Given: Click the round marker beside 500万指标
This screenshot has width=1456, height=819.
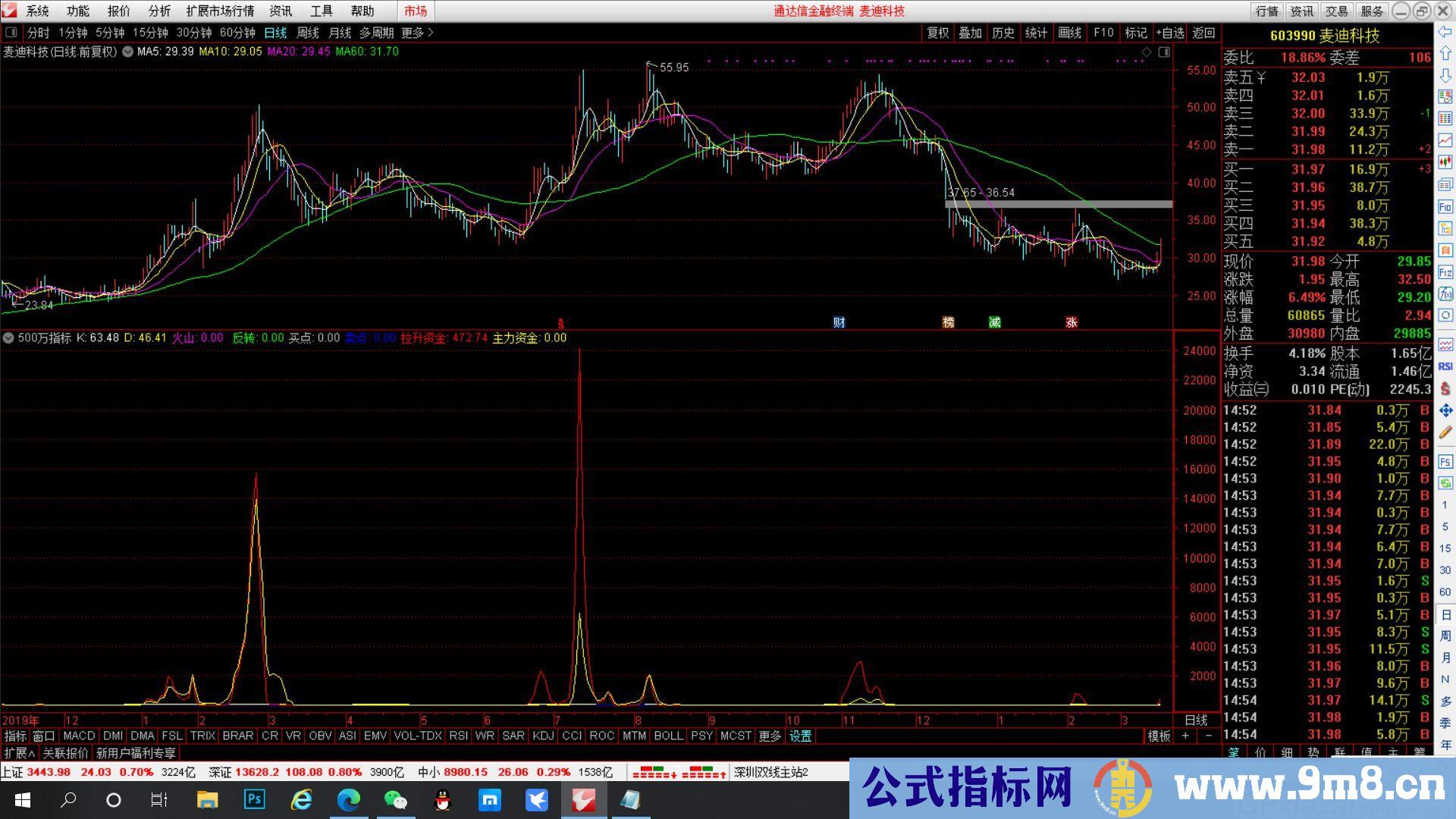Looking at the screenshot, I should click(8, 337).
